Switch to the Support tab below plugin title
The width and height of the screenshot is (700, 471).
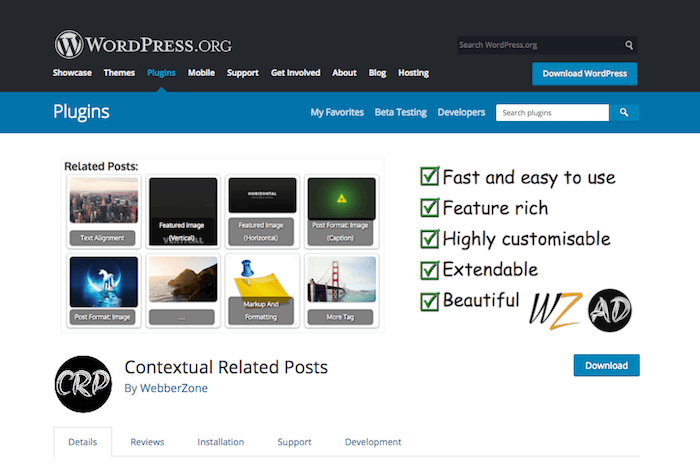(x=294, y=442)
